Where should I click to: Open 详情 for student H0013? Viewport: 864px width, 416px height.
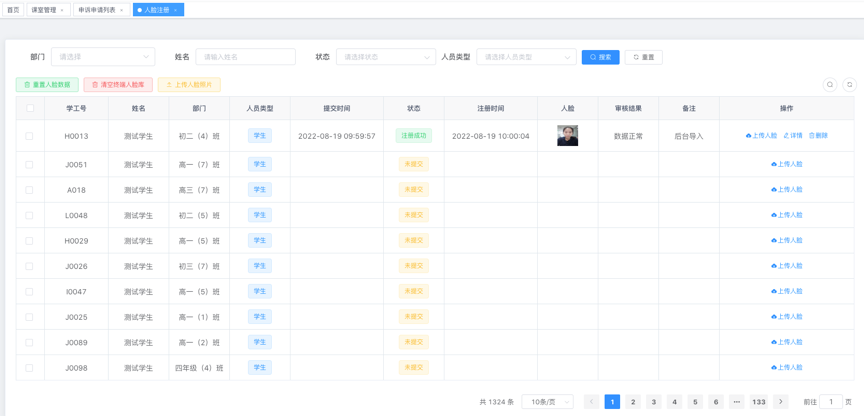tap(793, 136)
